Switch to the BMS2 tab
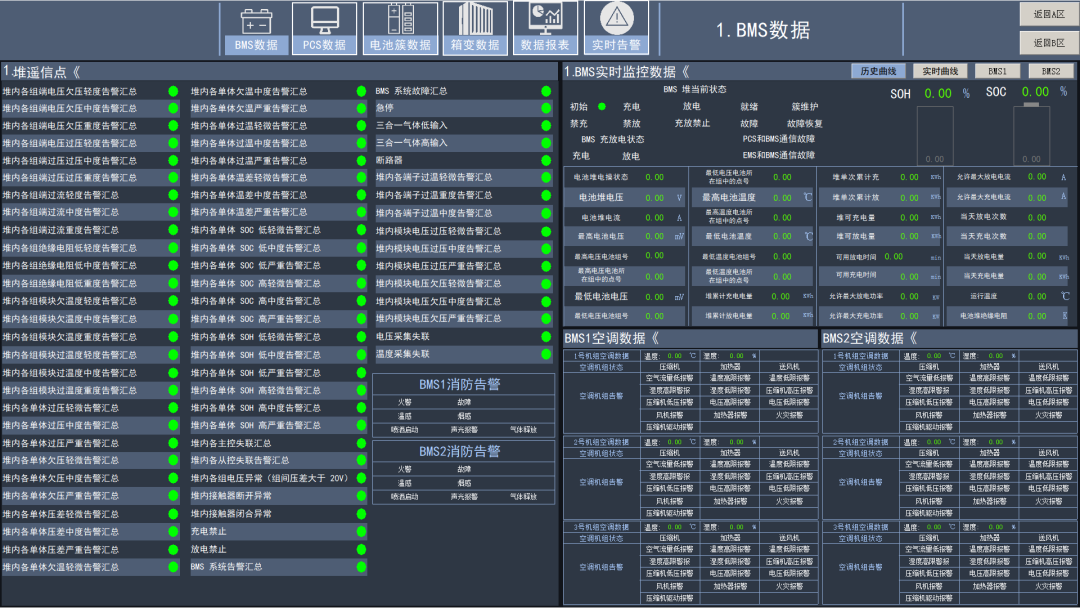1080x608 pixels. coord(1051,71)
